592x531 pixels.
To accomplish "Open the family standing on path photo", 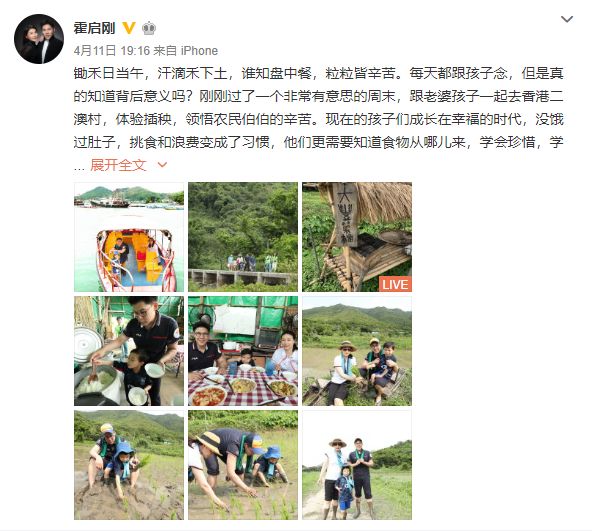I will pyautogui.click(x=357, y=465).
